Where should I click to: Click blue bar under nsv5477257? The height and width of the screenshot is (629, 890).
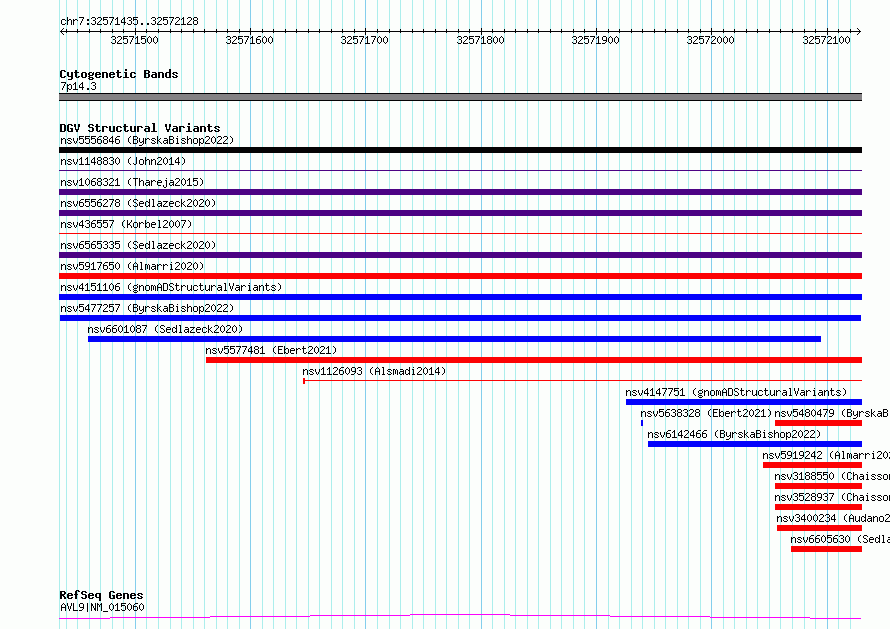coord(460,318)
